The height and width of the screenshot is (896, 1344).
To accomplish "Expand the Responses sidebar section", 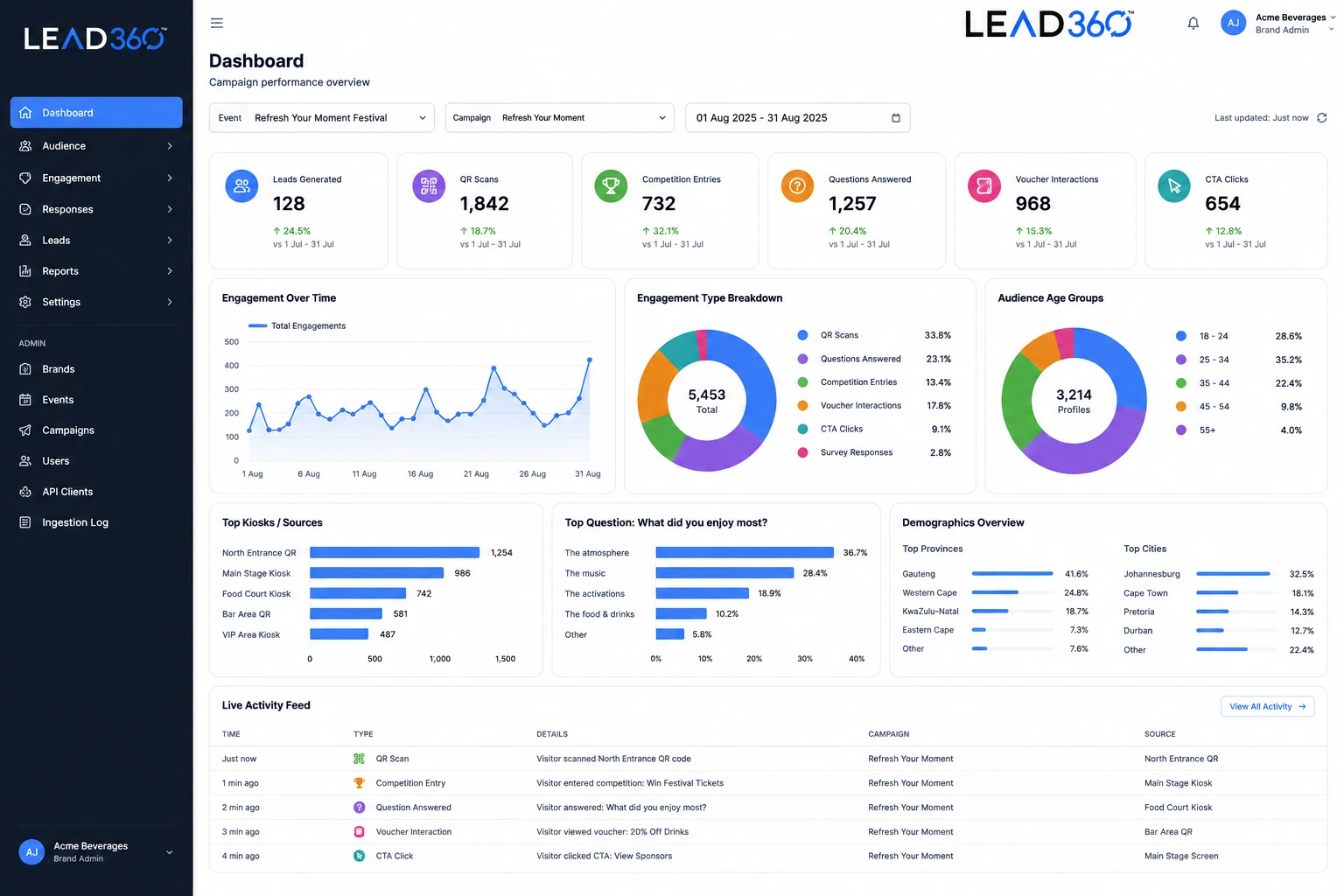I will (96, 209).
